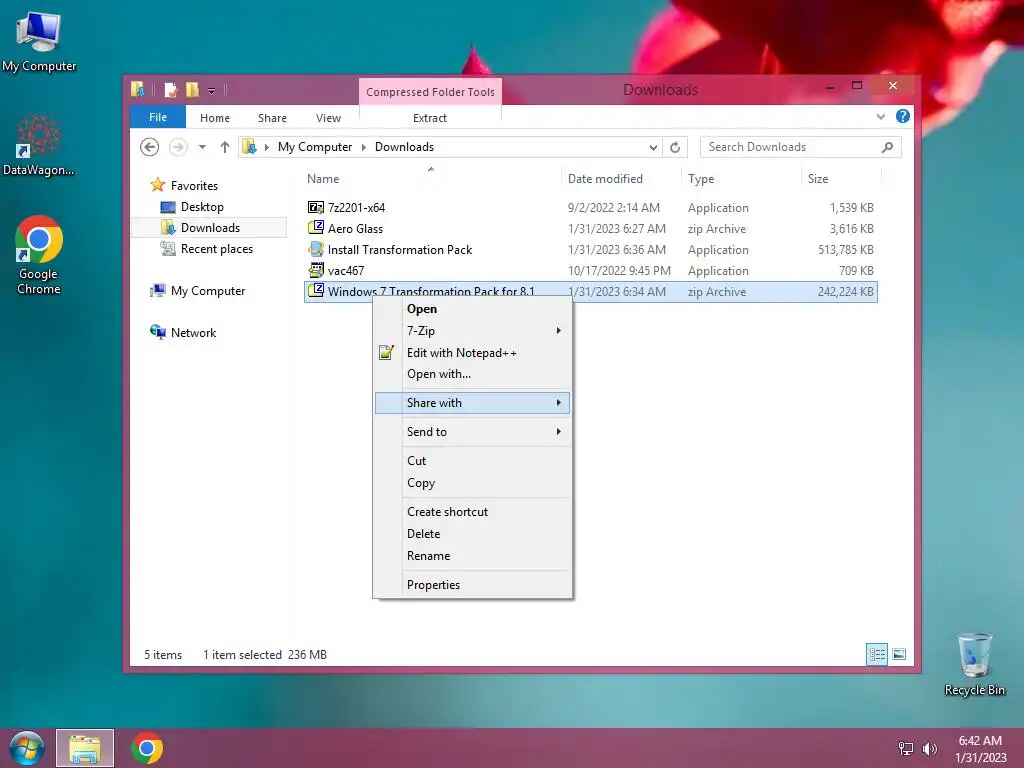Expand the ribbon with the chevron

881,116
